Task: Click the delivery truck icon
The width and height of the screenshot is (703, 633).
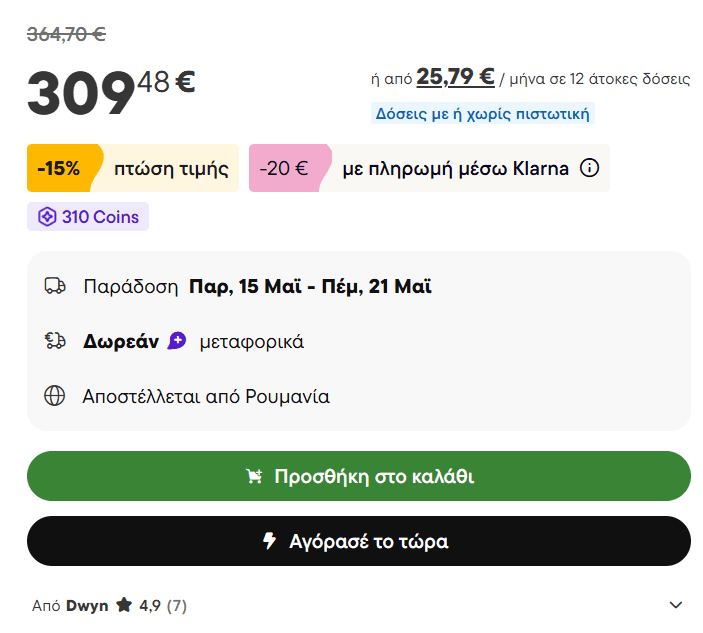Action: (x=55, y=286)
